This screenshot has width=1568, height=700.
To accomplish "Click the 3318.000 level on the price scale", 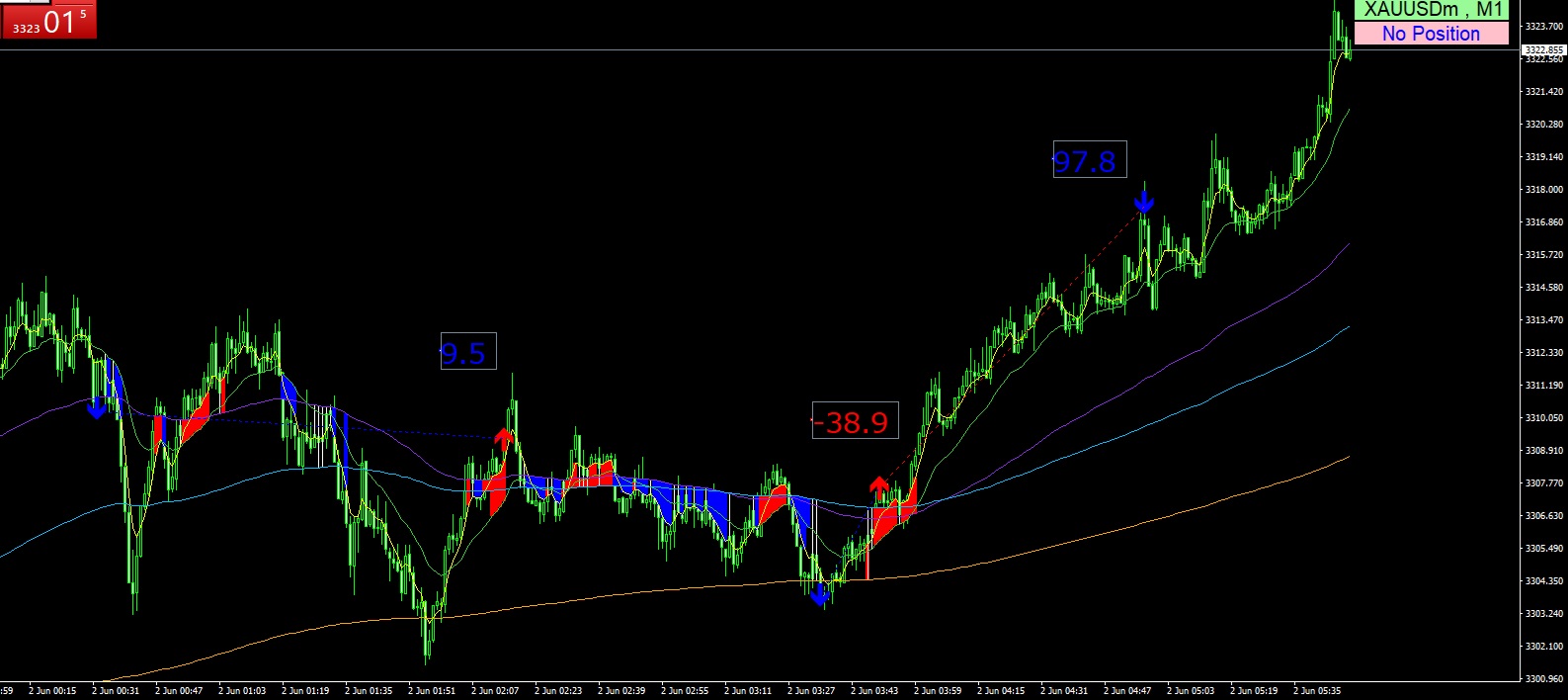I will coord(1543,189).
